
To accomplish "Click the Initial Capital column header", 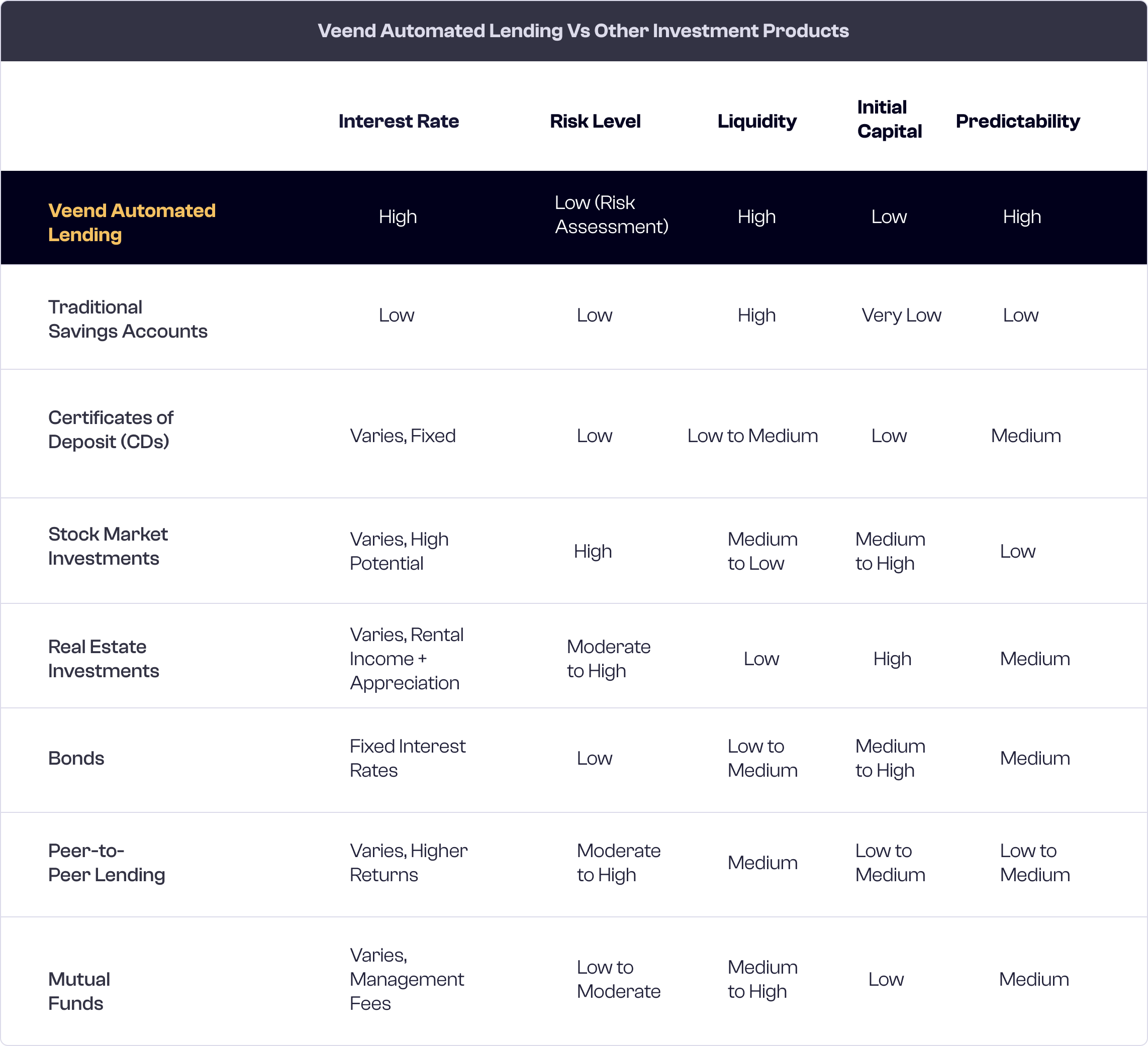I will (x=889, y=120).
